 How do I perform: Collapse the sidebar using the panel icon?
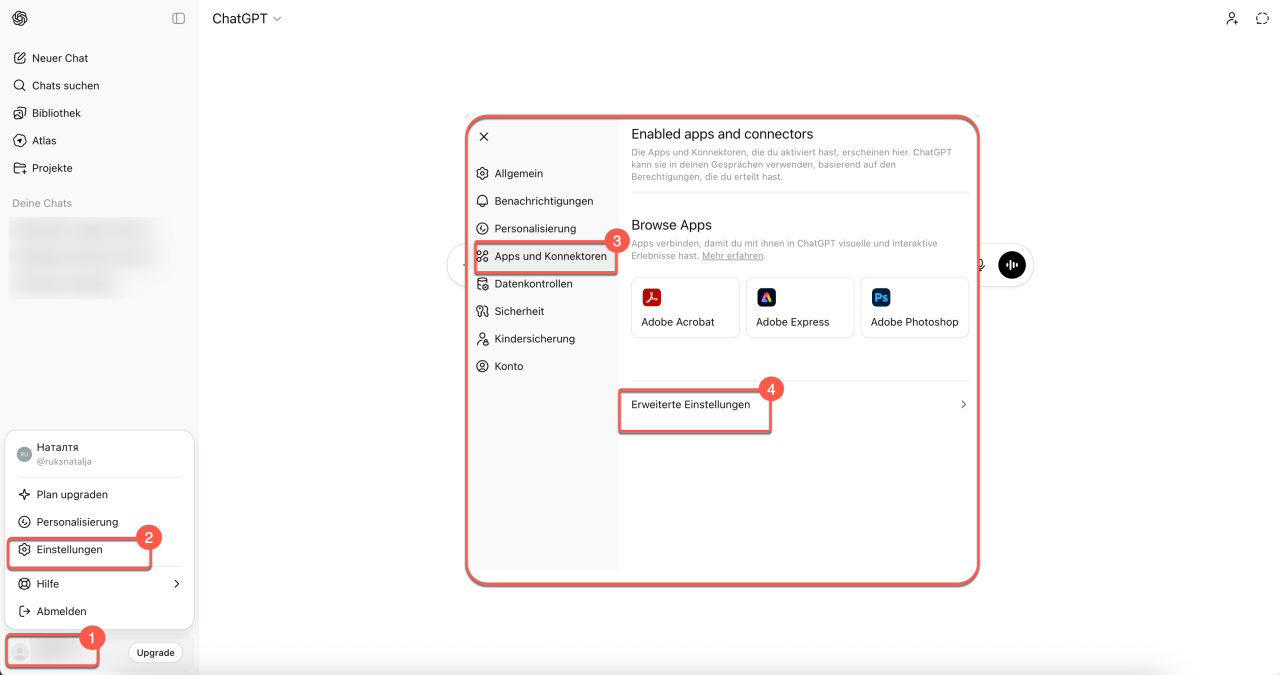tap(179, 18)
